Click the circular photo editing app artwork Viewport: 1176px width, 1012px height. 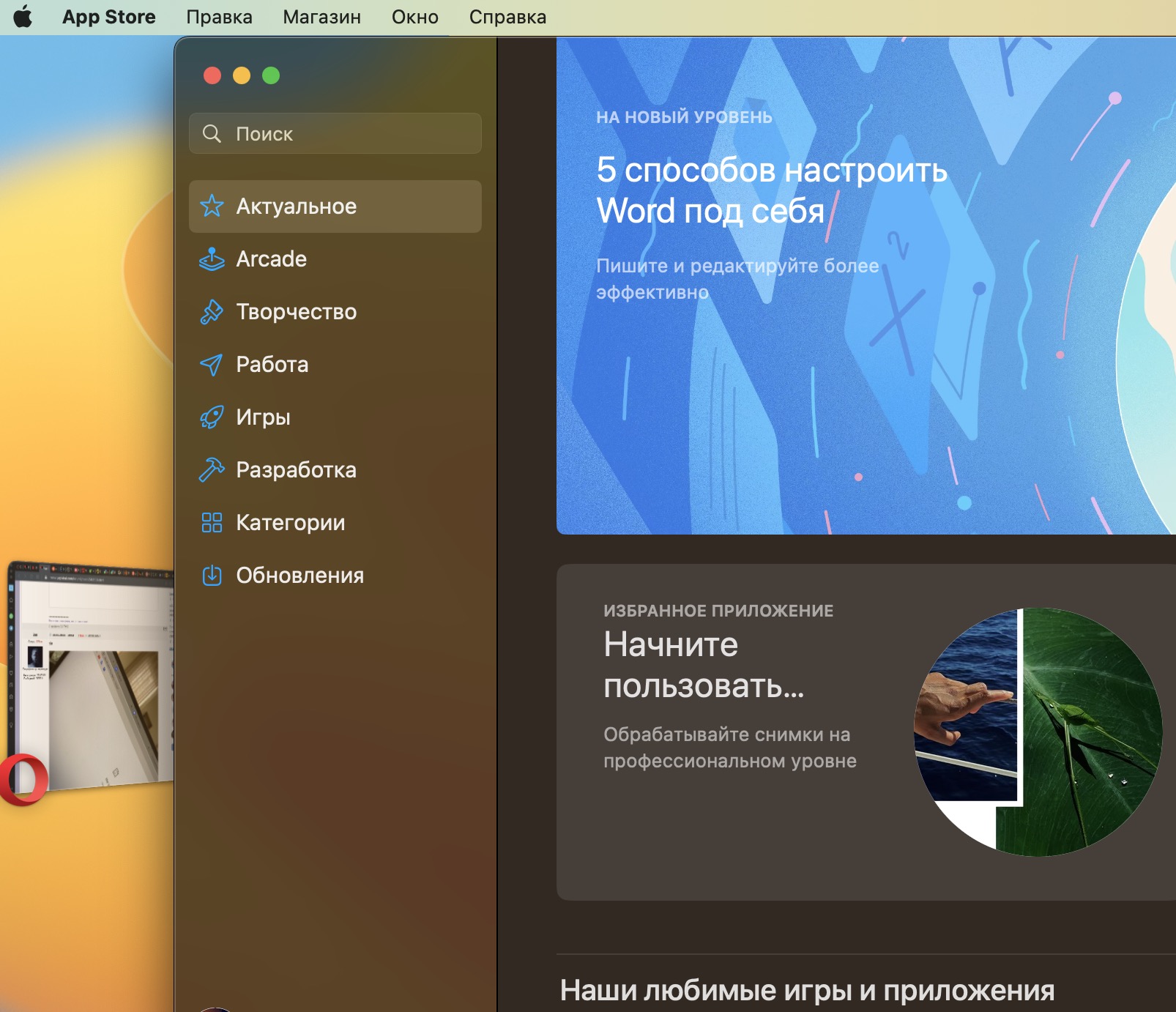click(1038, 732)
